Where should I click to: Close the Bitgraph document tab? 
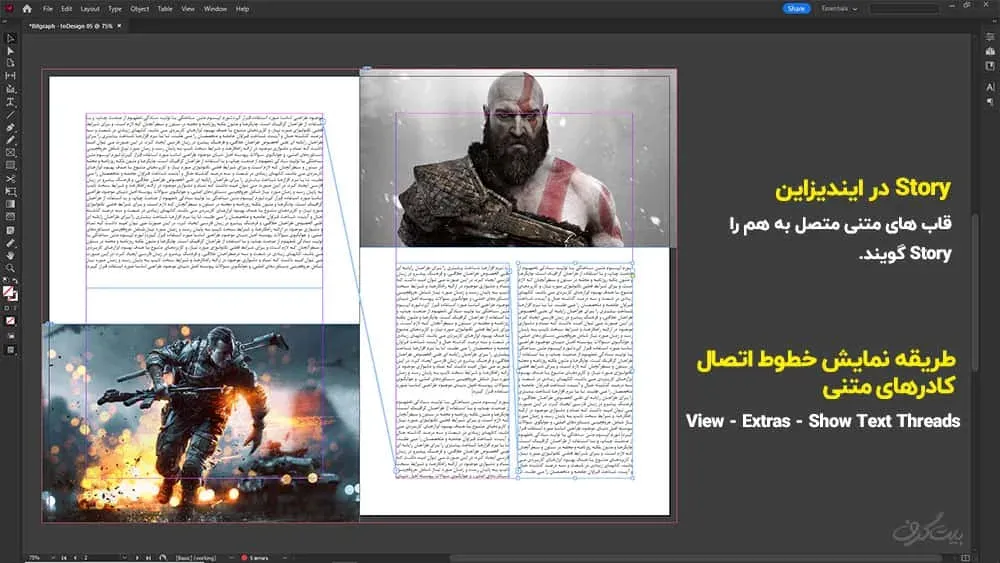119,26
